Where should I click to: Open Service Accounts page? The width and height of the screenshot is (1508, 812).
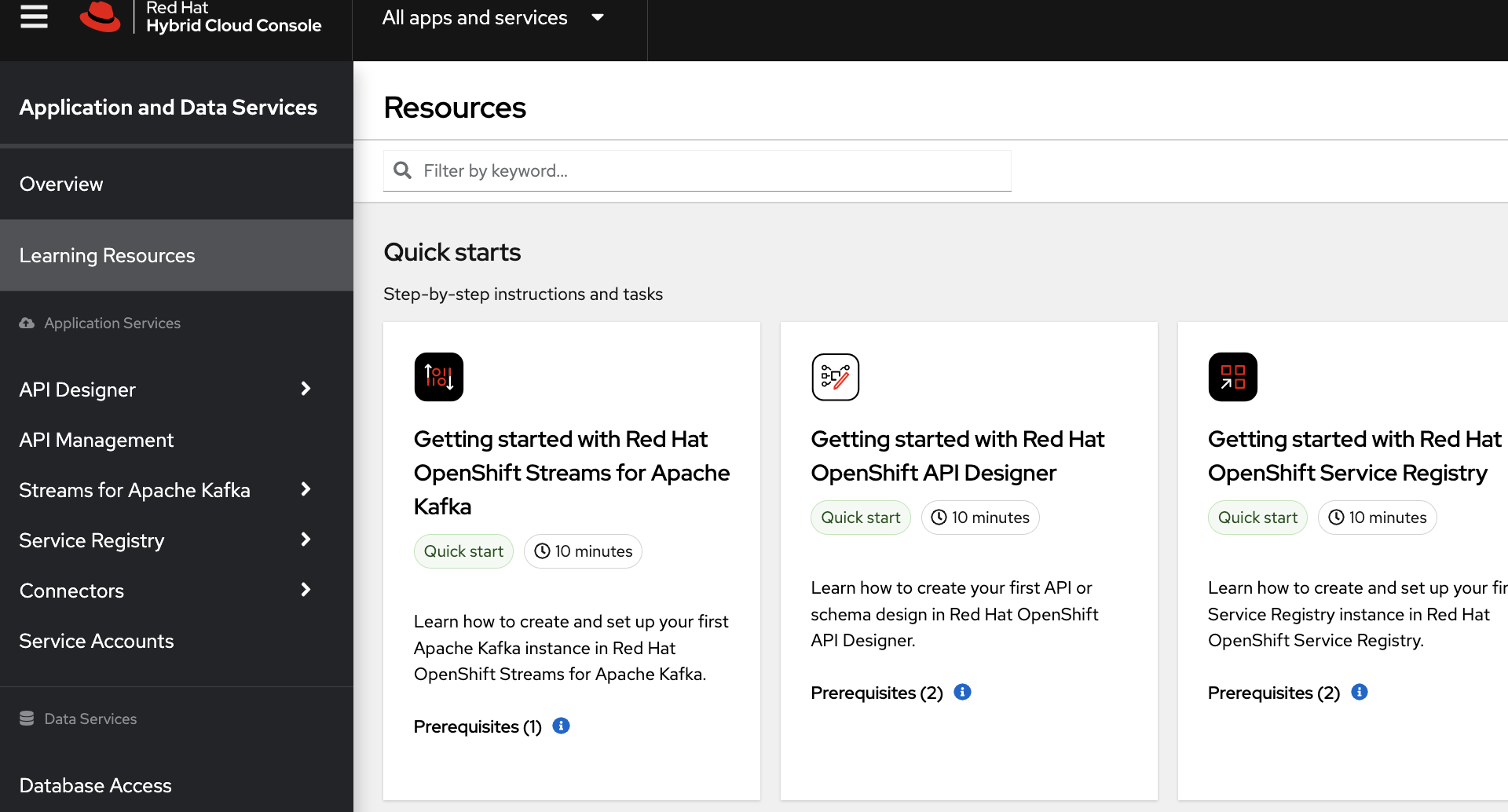point(96,641)
